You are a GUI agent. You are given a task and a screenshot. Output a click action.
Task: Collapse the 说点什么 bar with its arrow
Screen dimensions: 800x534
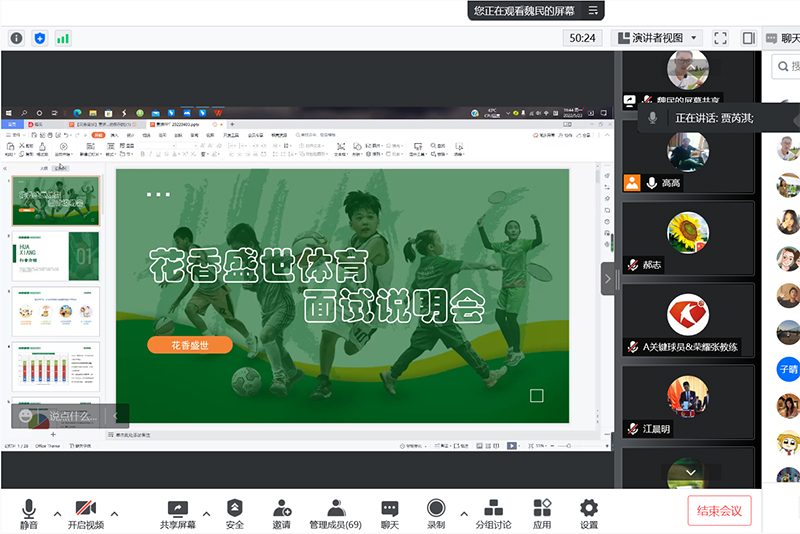tap(116, 416)
